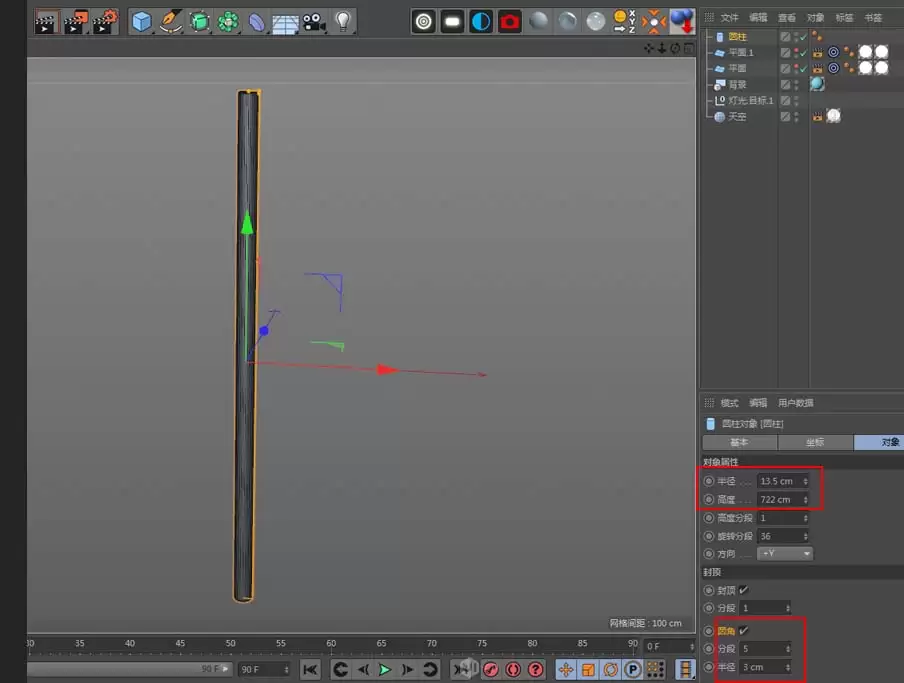Toggle the visibility dot of 平面.1
Viewport: 904px width, 683px height.
796,51
